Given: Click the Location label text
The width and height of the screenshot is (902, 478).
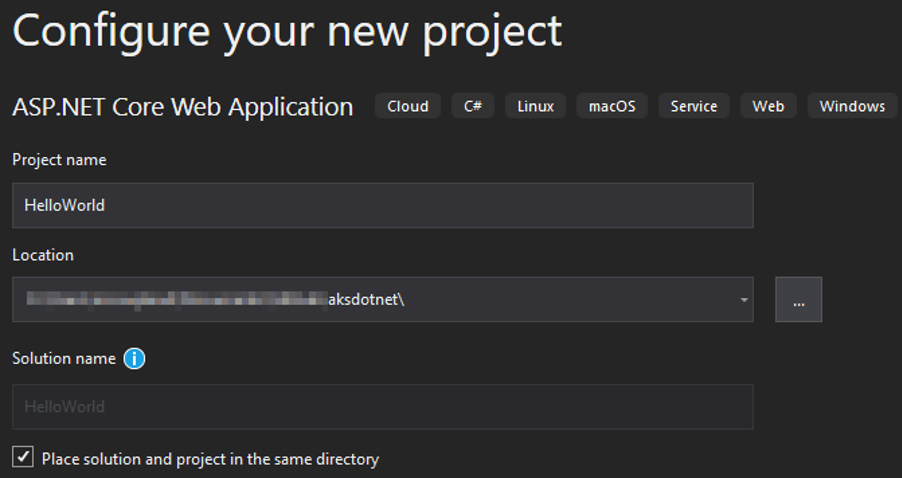Looking at the screenshot, I should [43, 255].
